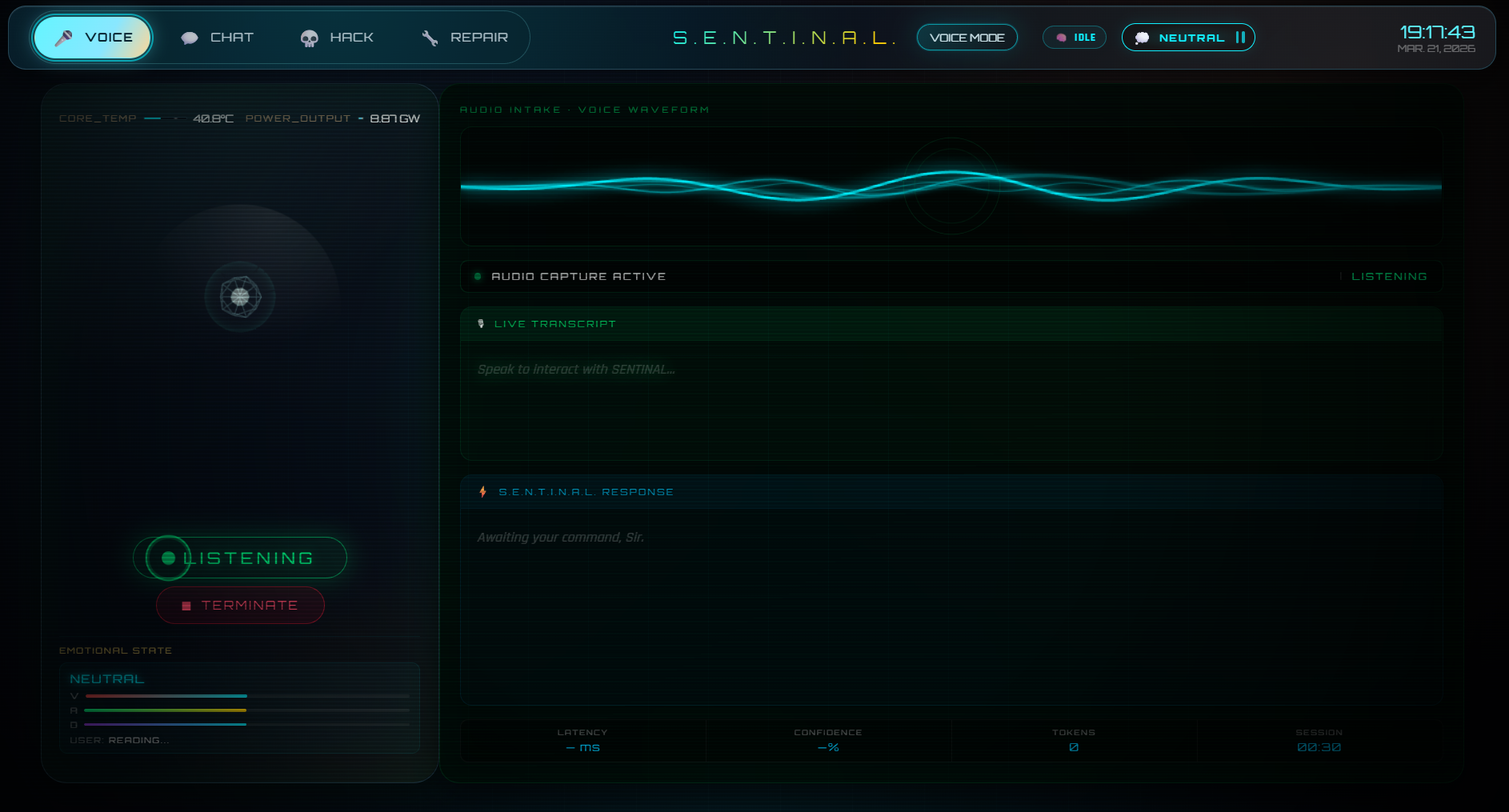This screenshot has width=1509, height=812.
Task: Expand the EMOTIONAL STATE panel
Action: coord(116,650)
